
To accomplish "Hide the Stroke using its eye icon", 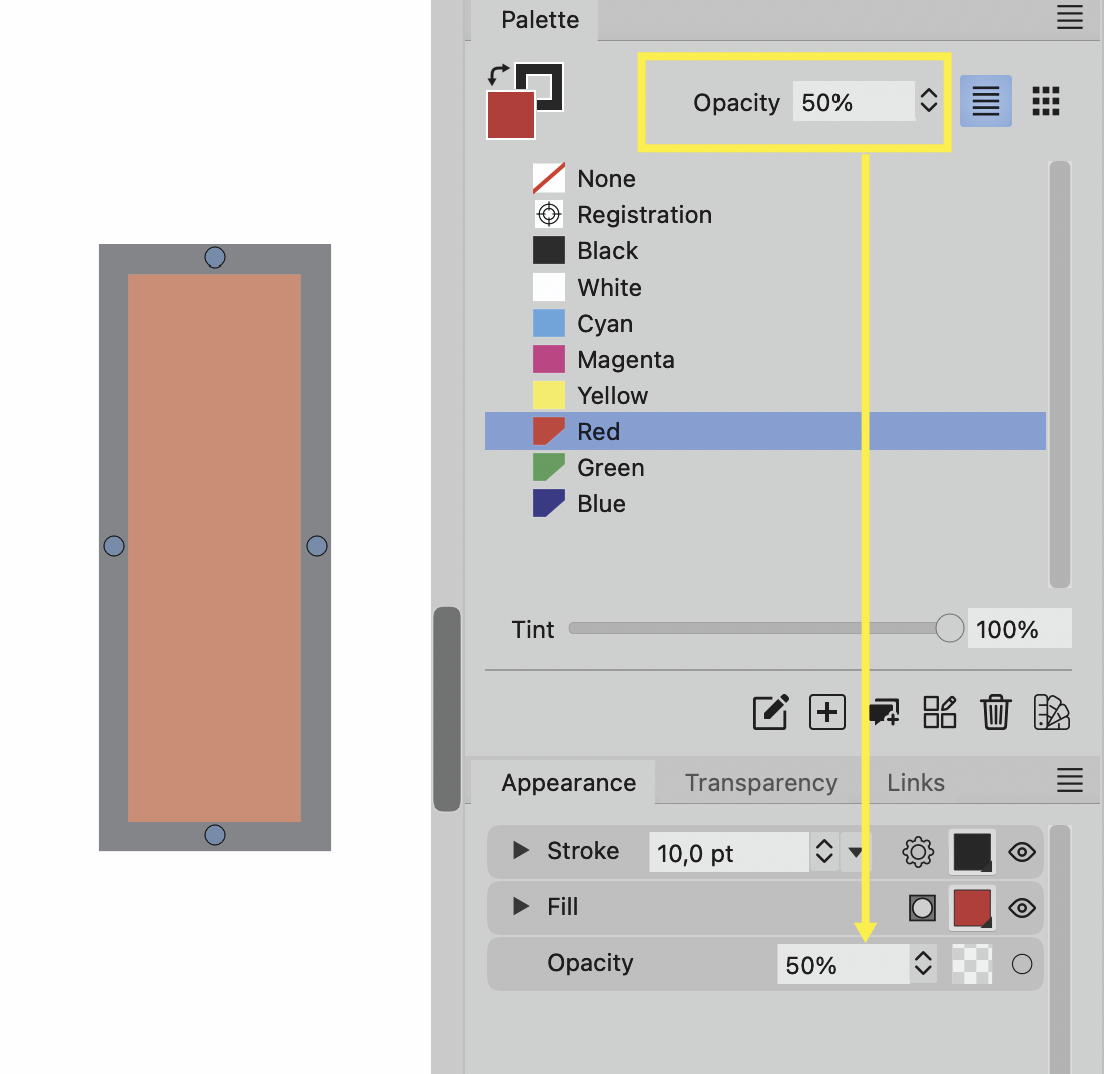I will pyautogui.click(x=1021, y=852).
